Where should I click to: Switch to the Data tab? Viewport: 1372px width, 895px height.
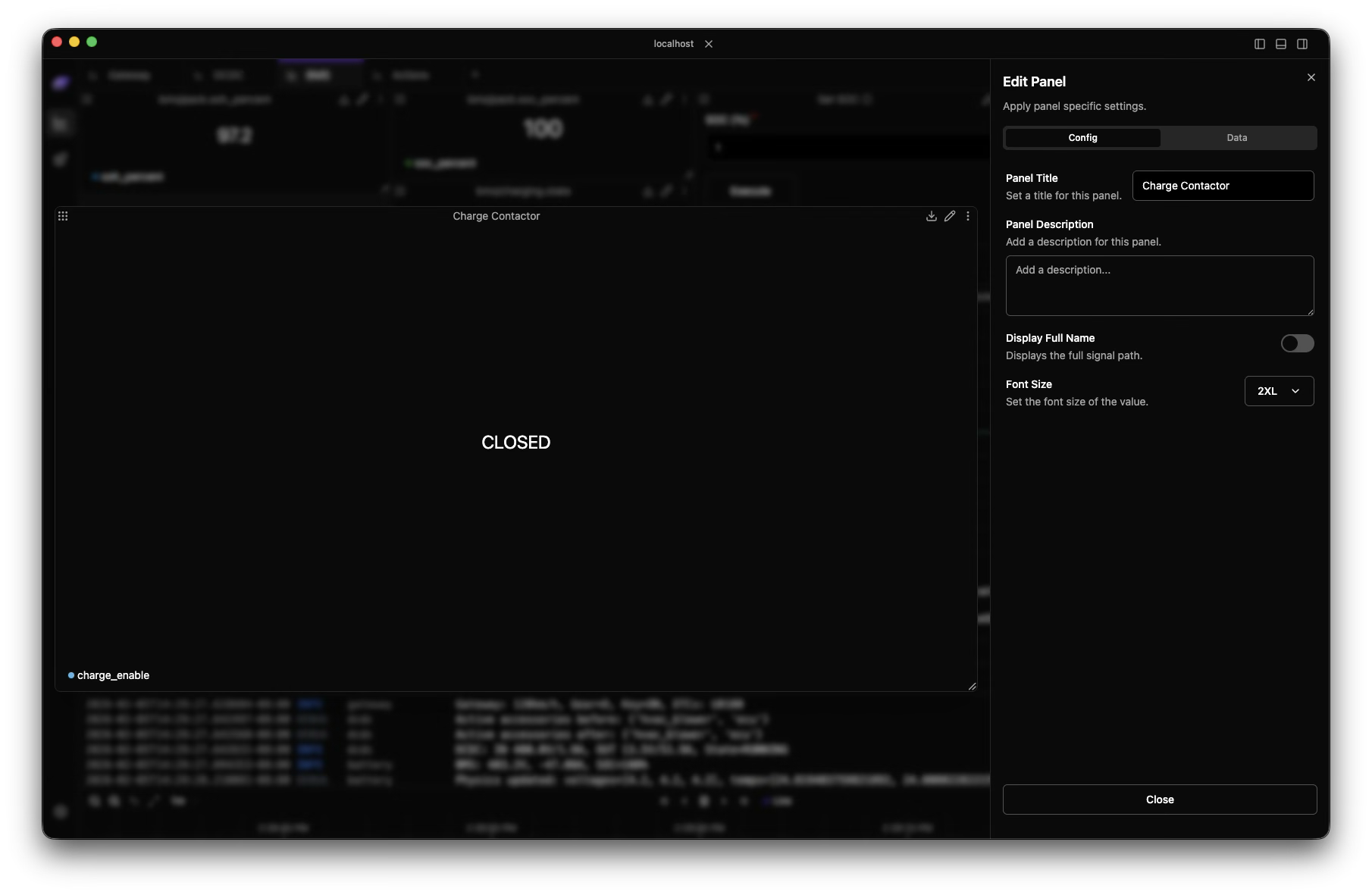point(1237,138)
